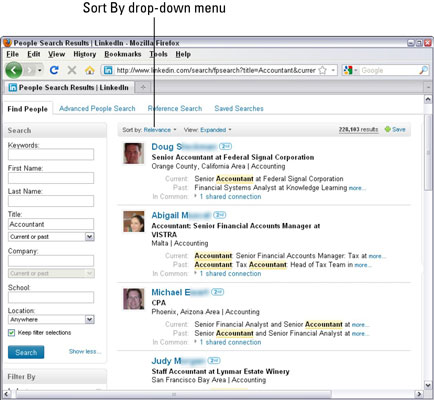Click the vertical scrollbar thumb
The image size is (434, 400).
pos(428,153)
